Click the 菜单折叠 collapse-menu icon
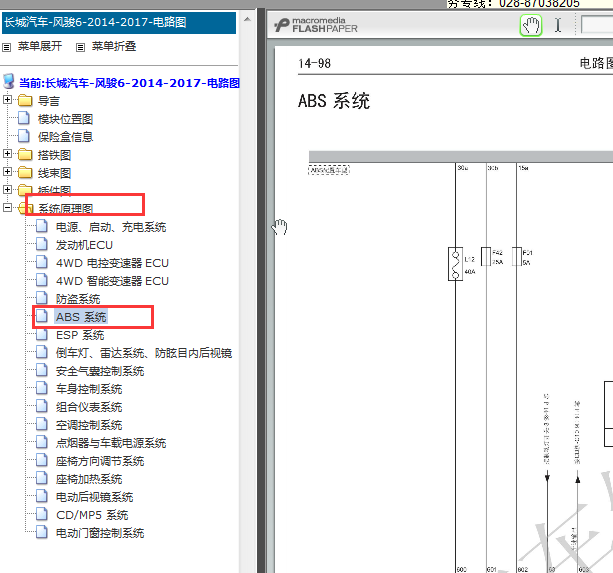613x573 pixels. [x=80, y=47]
